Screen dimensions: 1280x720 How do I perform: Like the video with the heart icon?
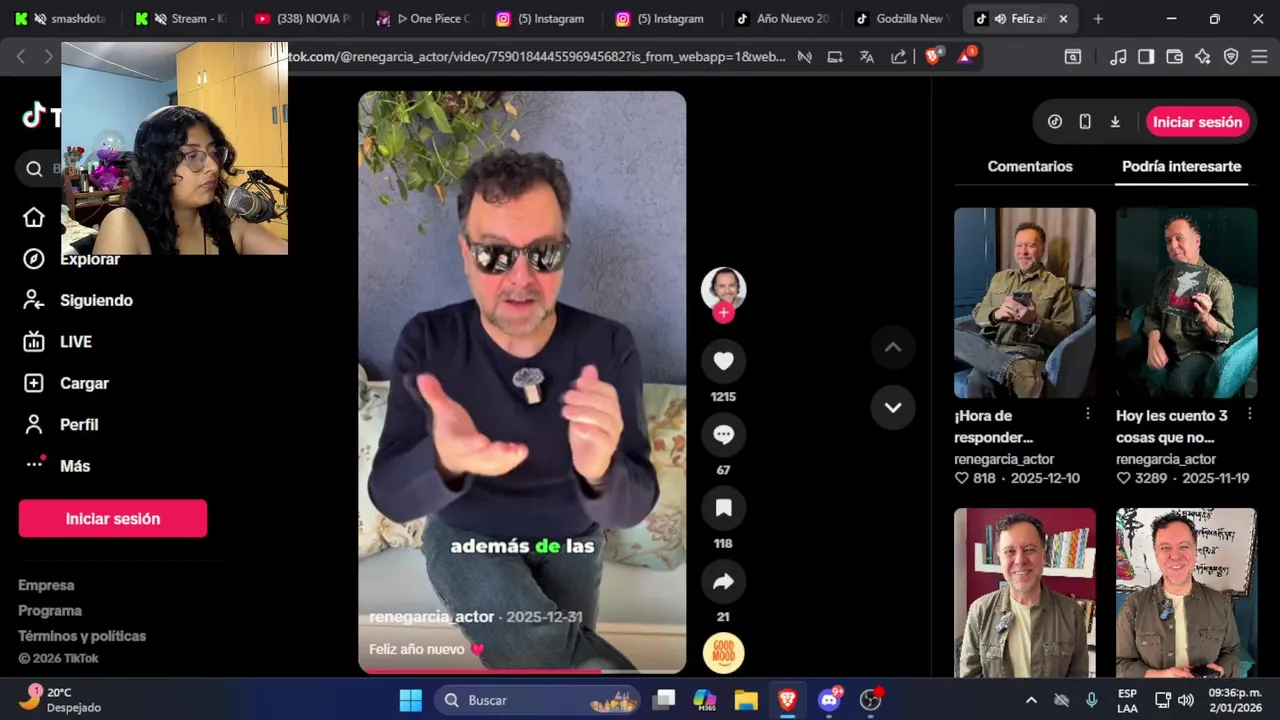pos(723,362)
